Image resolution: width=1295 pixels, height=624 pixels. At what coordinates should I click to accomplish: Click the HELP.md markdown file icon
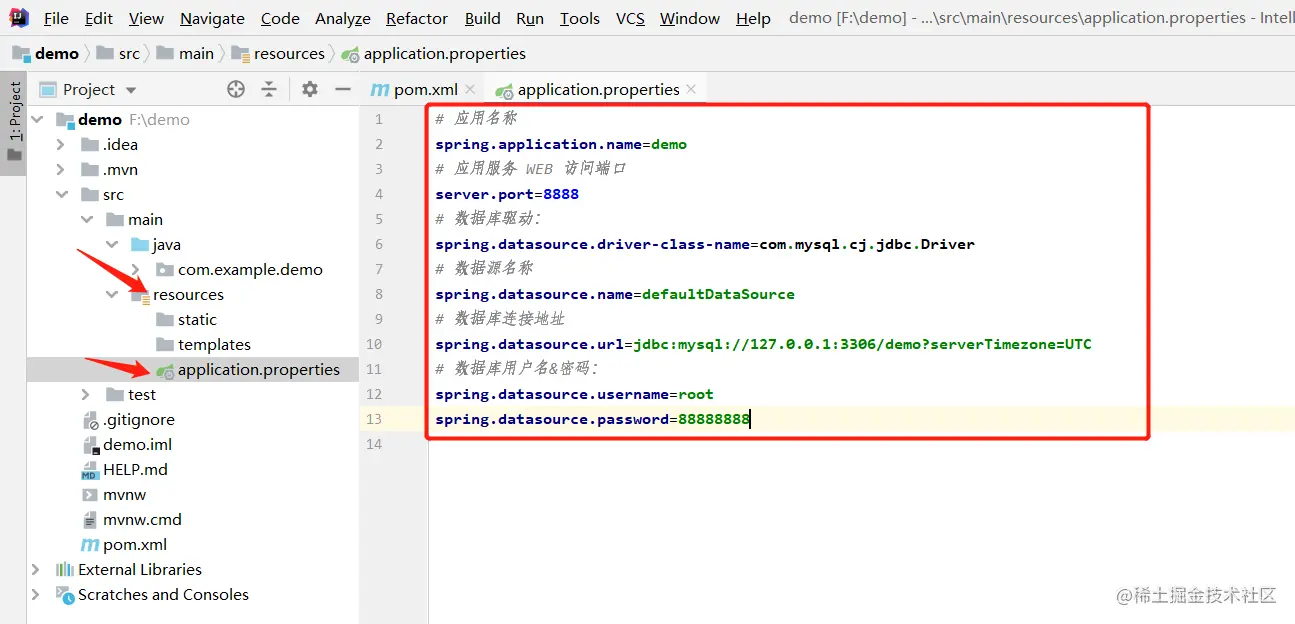pos(90,470)
